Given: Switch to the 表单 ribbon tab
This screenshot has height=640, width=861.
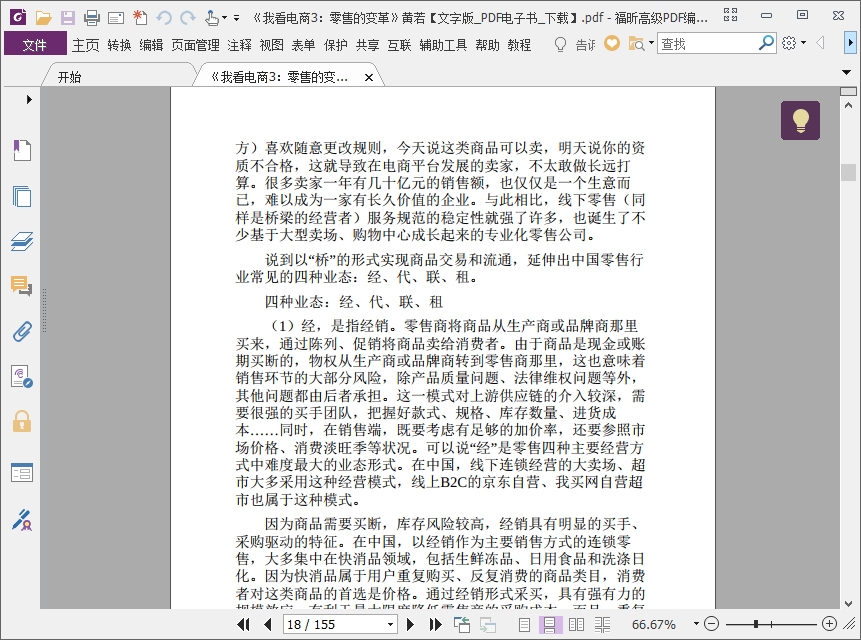Looking at the screenshot, I should tap(303, 45).
